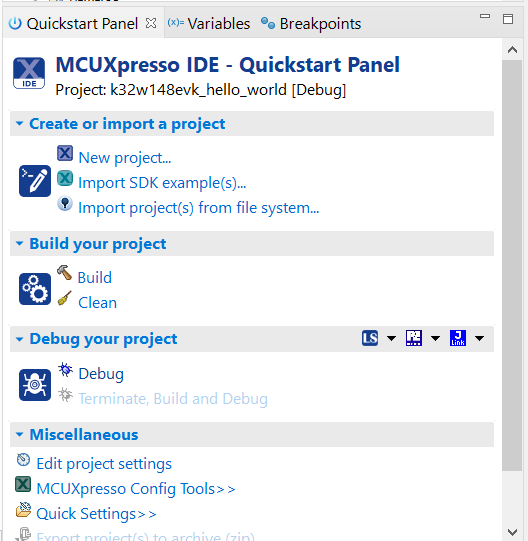Open the Edit project settings link
The image size is (528, 541).
[x=104, y=464]
